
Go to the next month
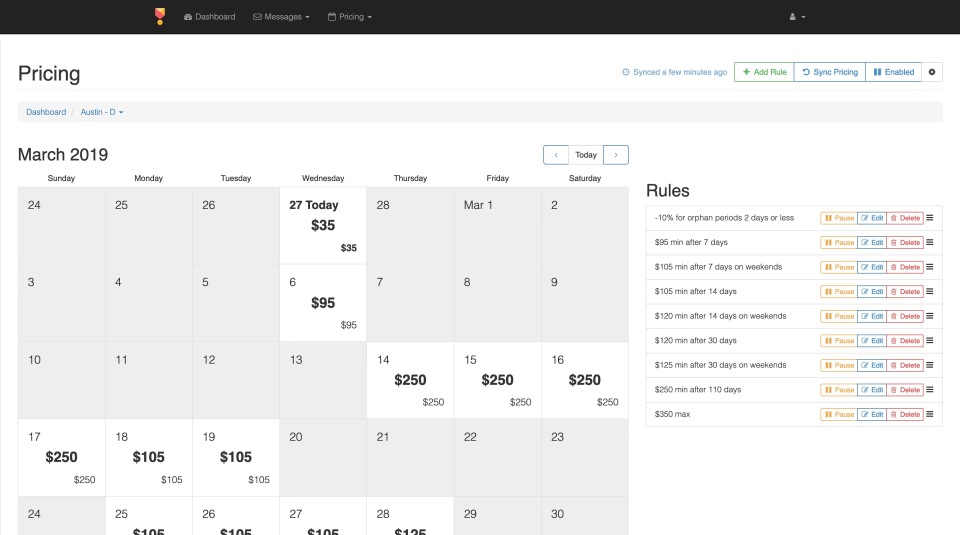click(x=616, y=155)
